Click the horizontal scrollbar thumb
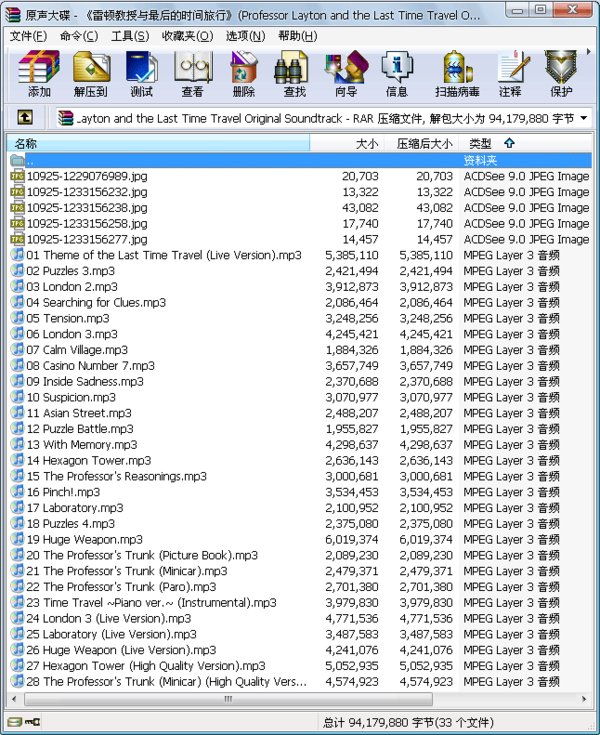This screenshot has width=600, height=735. 228,699
